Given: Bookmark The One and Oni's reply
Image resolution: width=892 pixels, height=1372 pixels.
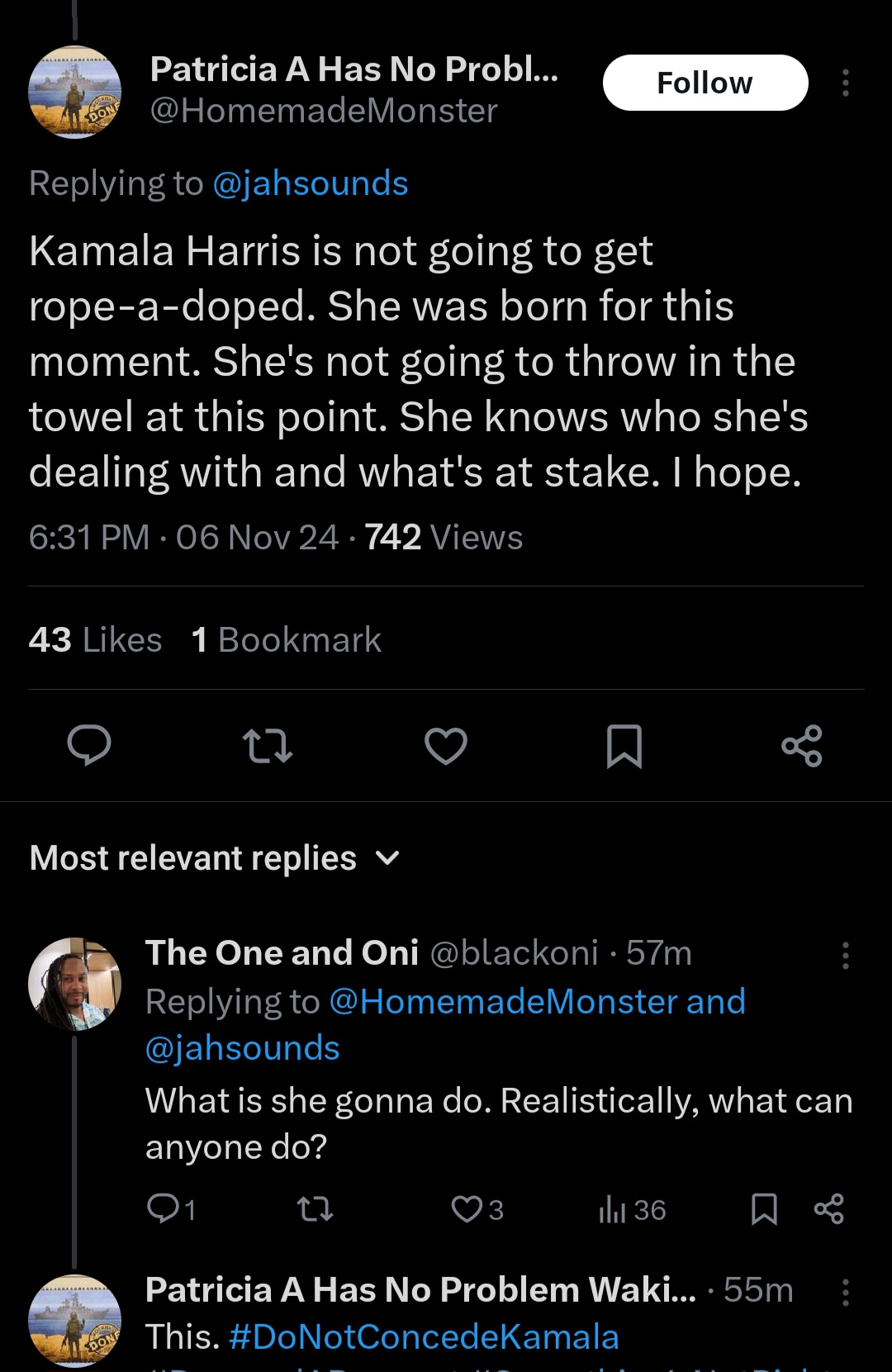Looking at the screenshot, I should pyautogui.click(x=764, y=1209).
